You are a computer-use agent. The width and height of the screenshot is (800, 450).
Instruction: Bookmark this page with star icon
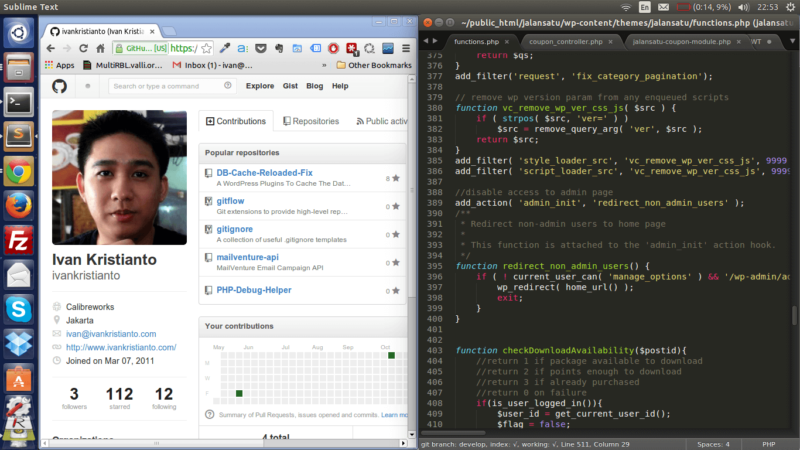coord(206,48)
